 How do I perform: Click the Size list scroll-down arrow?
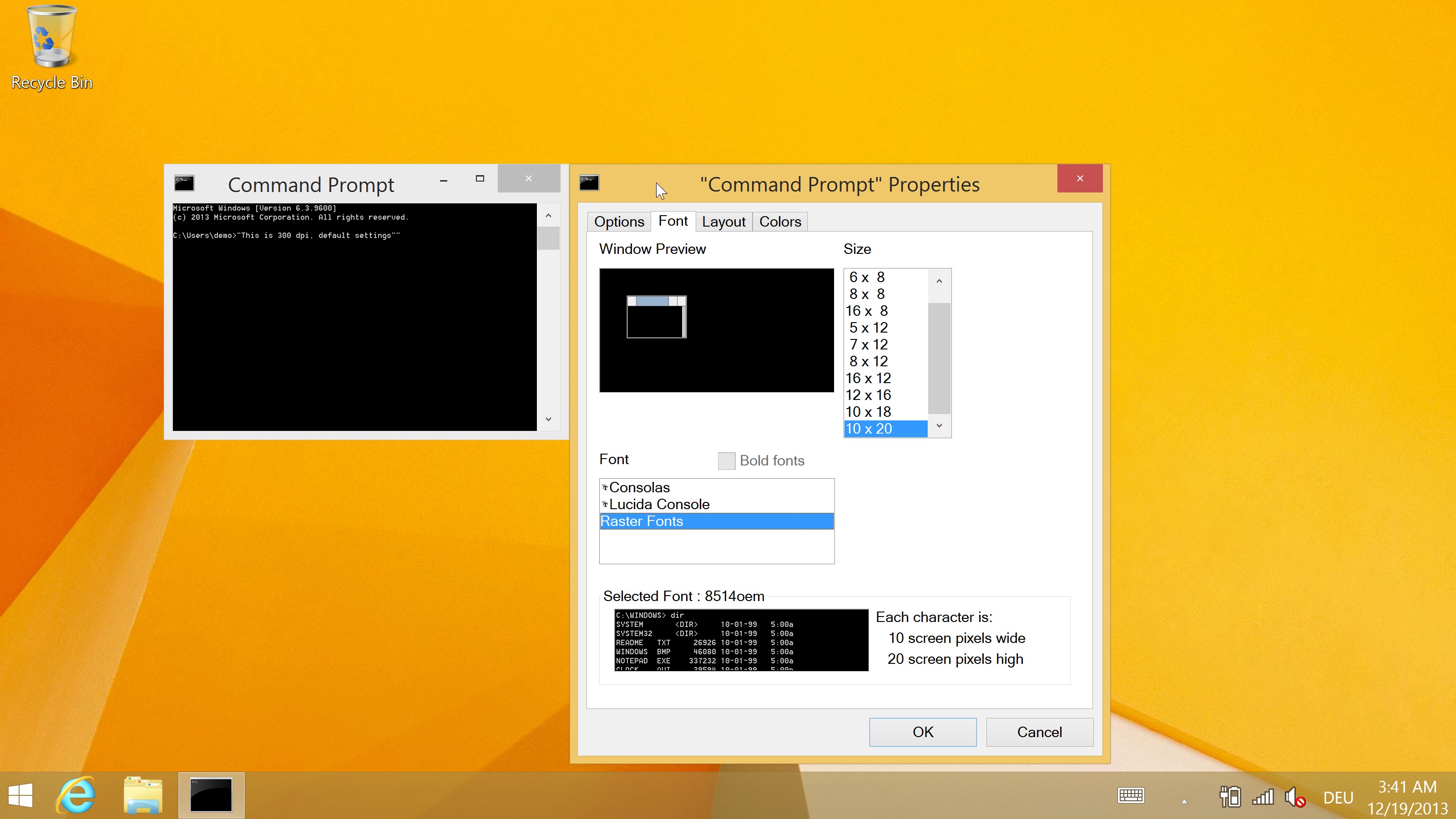pos(940,425)
